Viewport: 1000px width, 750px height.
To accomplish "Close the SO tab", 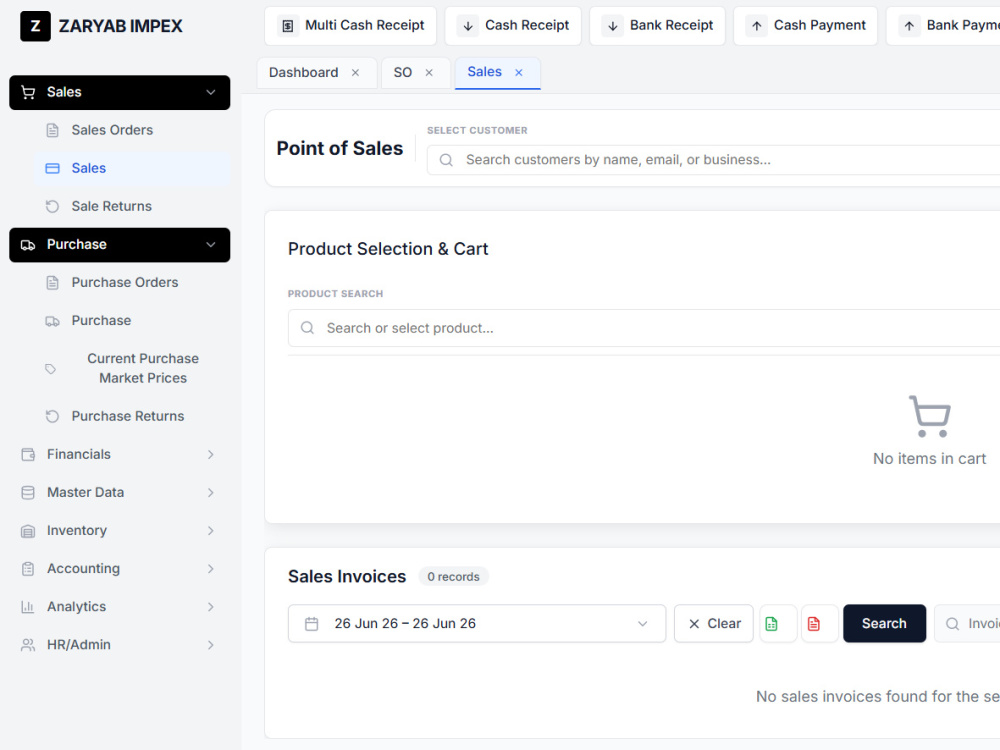I will (429, 73).
